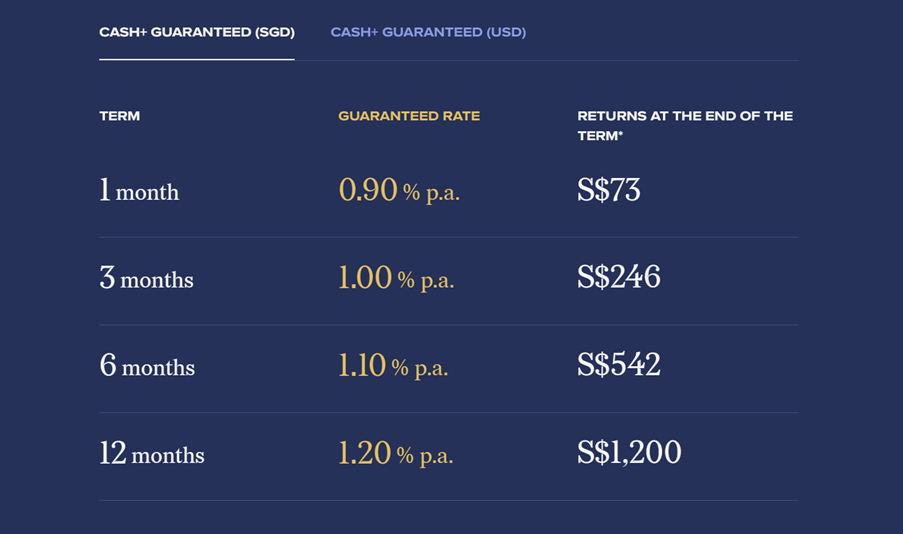Choose the 6 months term
903x534 pixels.
click(x=147, y=366)
